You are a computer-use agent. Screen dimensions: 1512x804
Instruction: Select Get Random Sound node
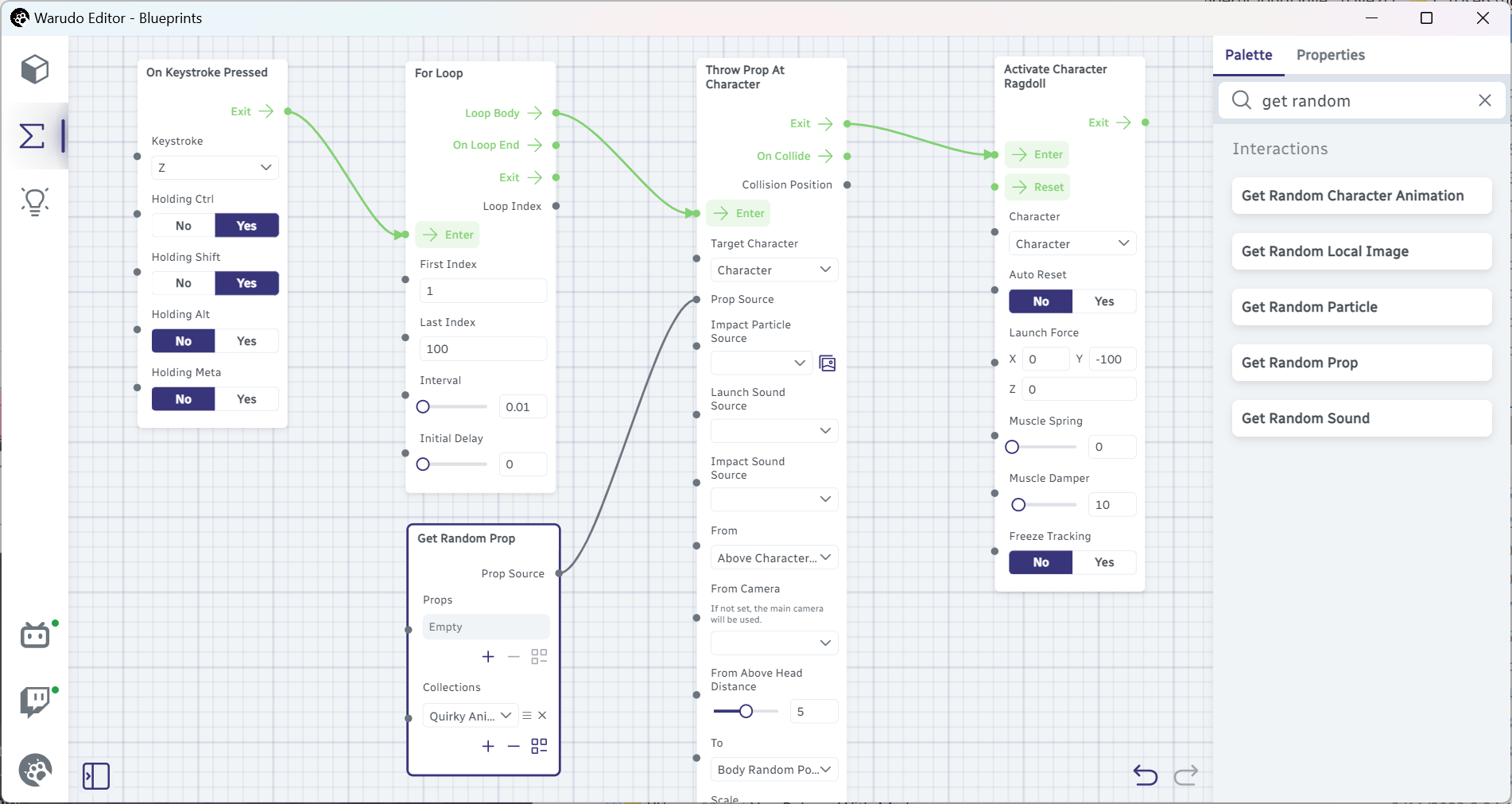(x=1362, y=418)
